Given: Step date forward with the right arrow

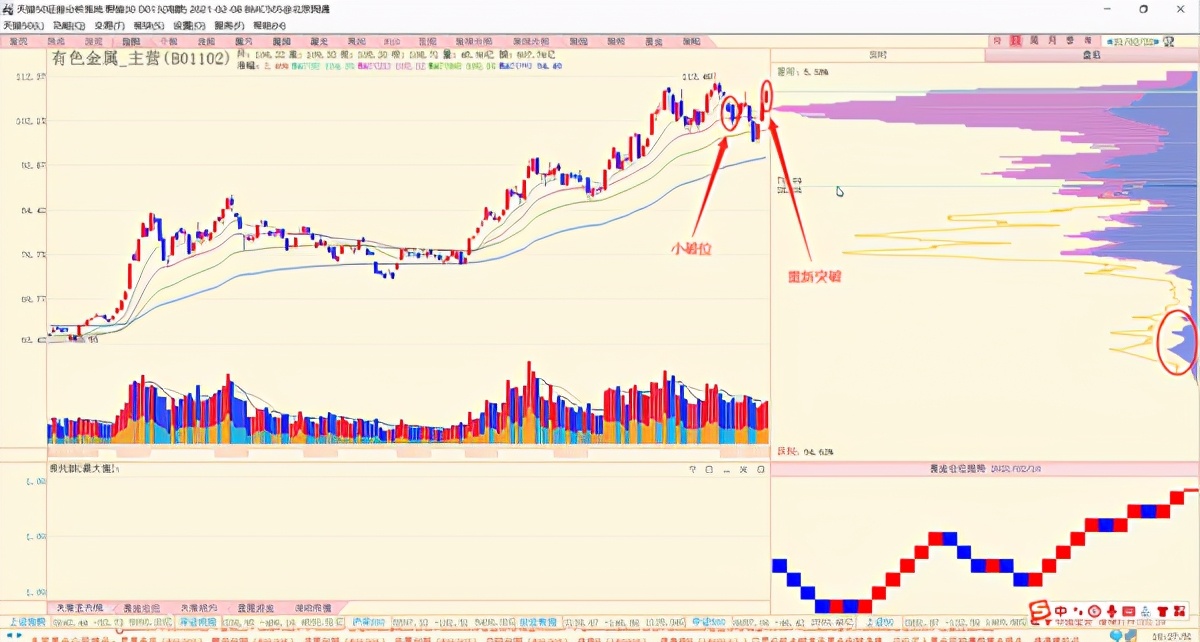Looking at the screenshot, I should pos(1156,42).
